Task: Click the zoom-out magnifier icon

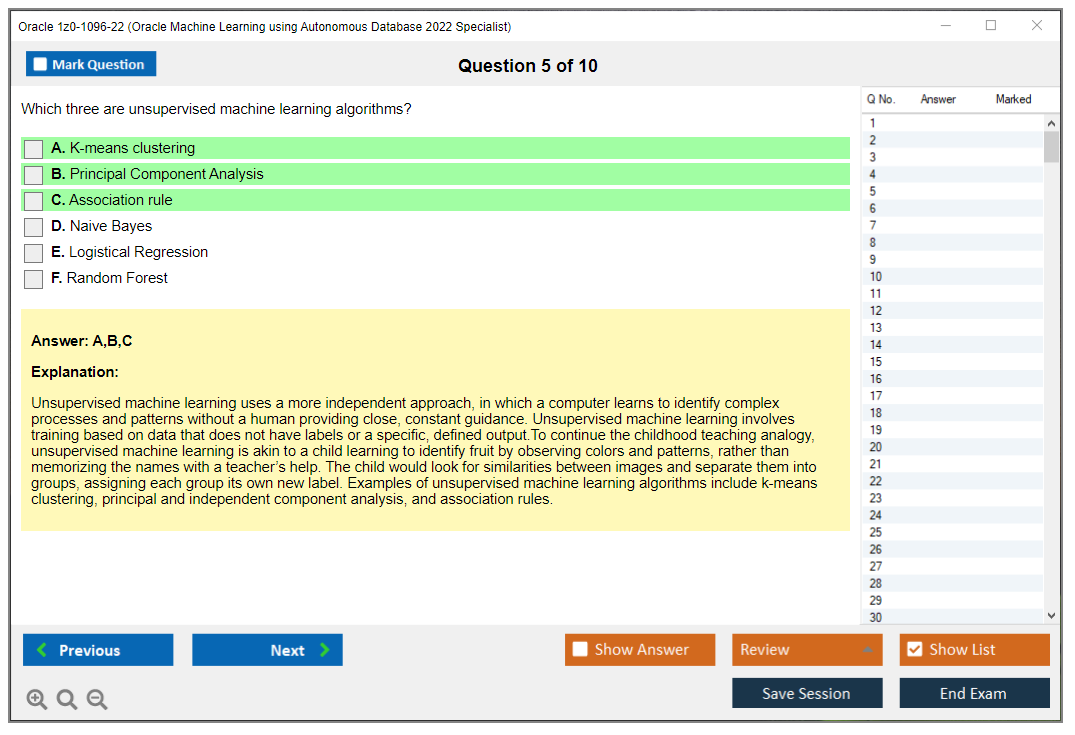Action: pos(97,699)
